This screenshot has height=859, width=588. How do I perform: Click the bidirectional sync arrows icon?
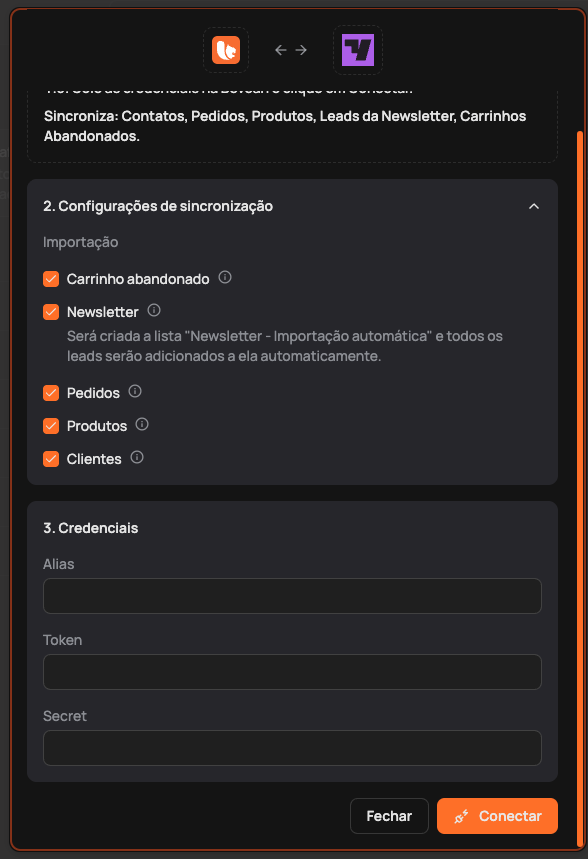click(291, 50)
